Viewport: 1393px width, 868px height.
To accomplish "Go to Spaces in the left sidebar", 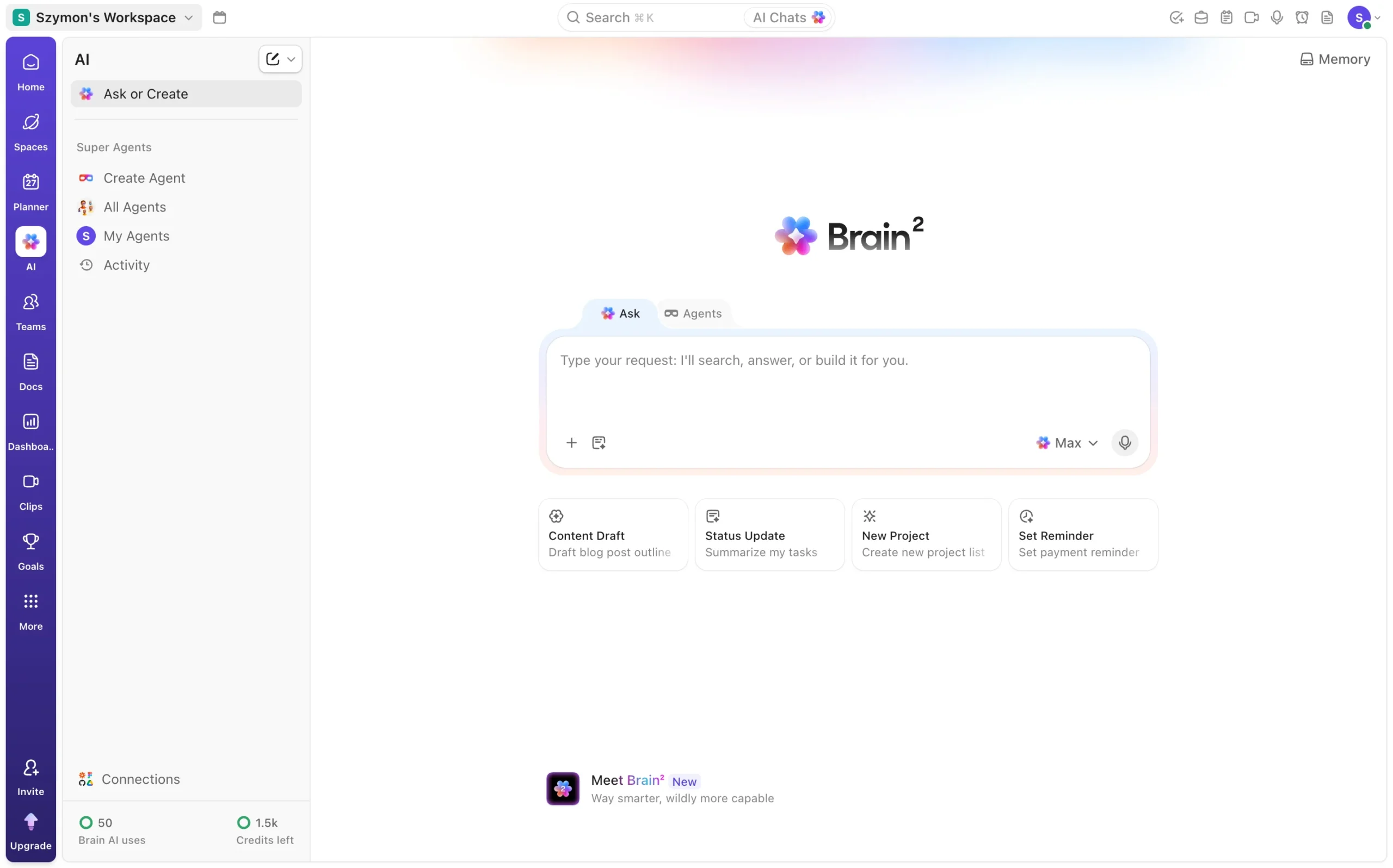I will click(x=31, y=132).
